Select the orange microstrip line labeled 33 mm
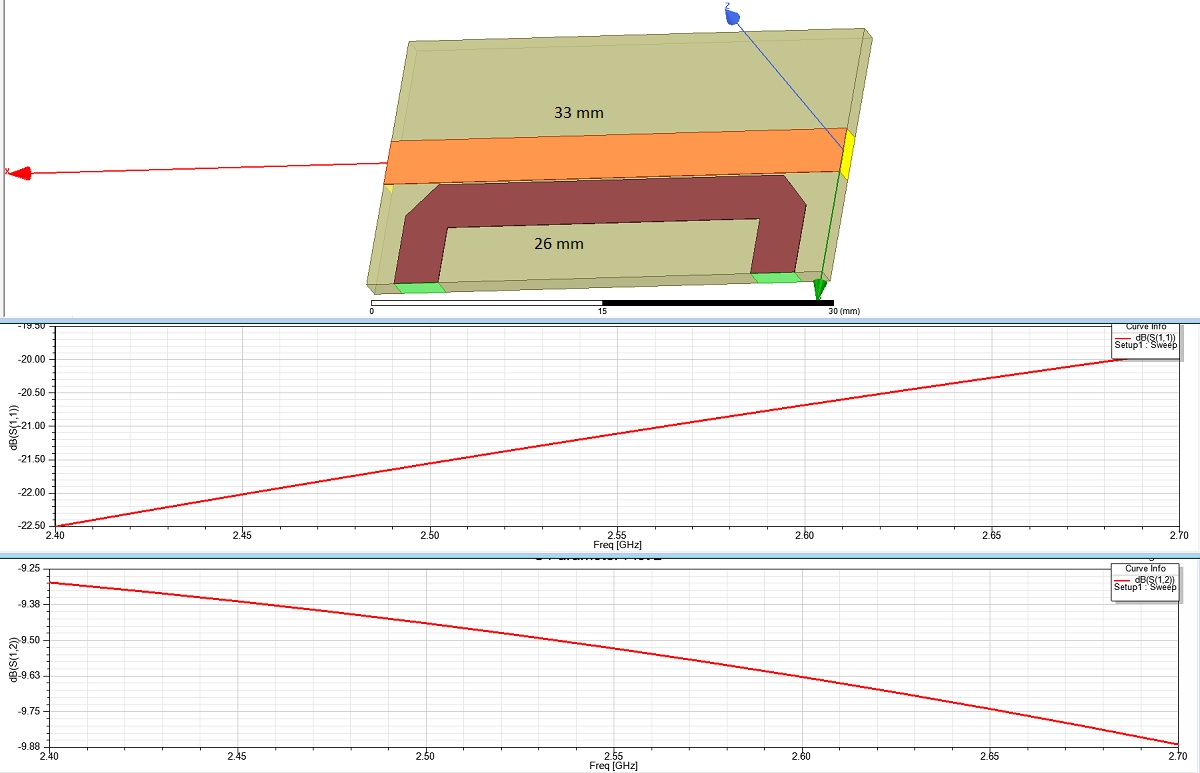 [x=615, y=157]
